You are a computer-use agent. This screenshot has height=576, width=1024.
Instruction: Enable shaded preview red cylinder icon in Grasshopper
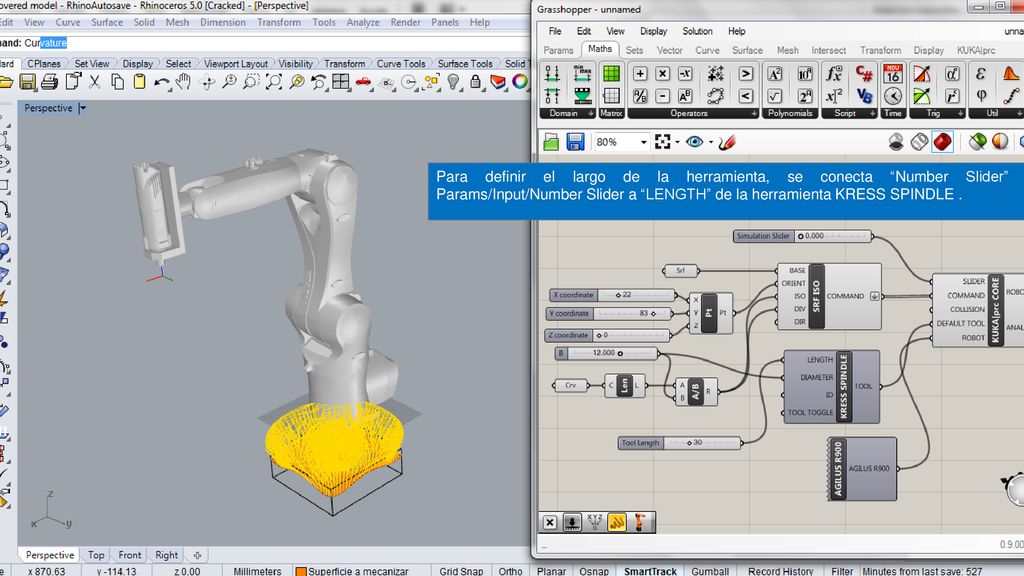[x=942, y=142]
